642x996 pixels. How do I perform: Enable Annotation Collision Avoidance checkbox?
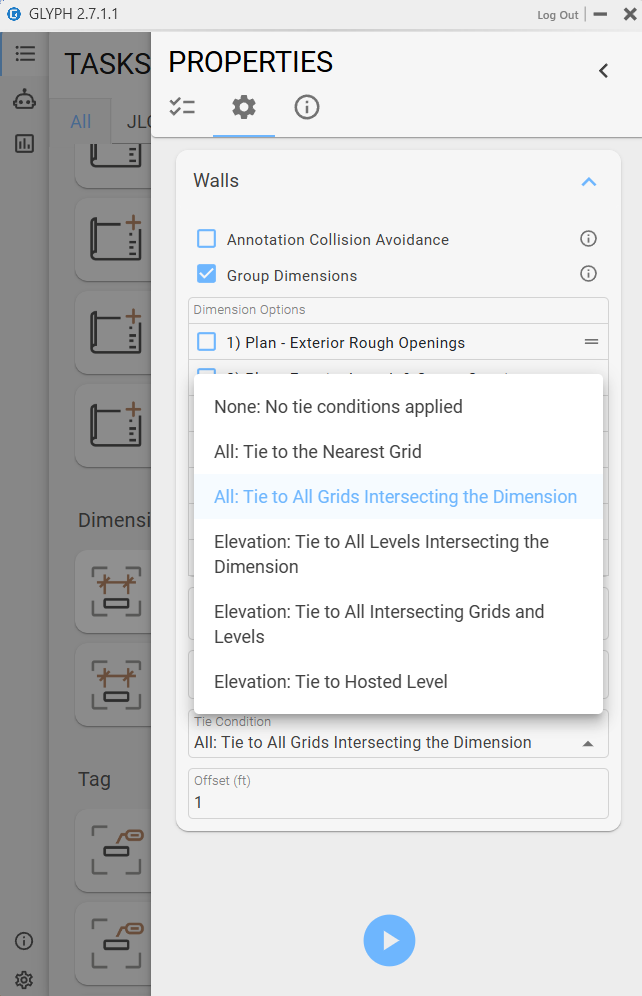(x=207, y=239)
